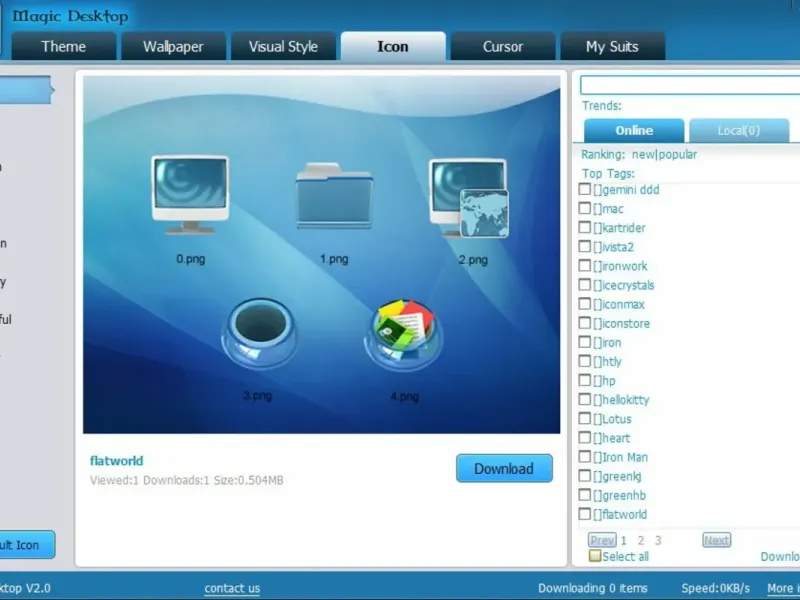Toggle the Select all checkbox
Viewport: 800px width, 600px height.
tap(595, 556)
